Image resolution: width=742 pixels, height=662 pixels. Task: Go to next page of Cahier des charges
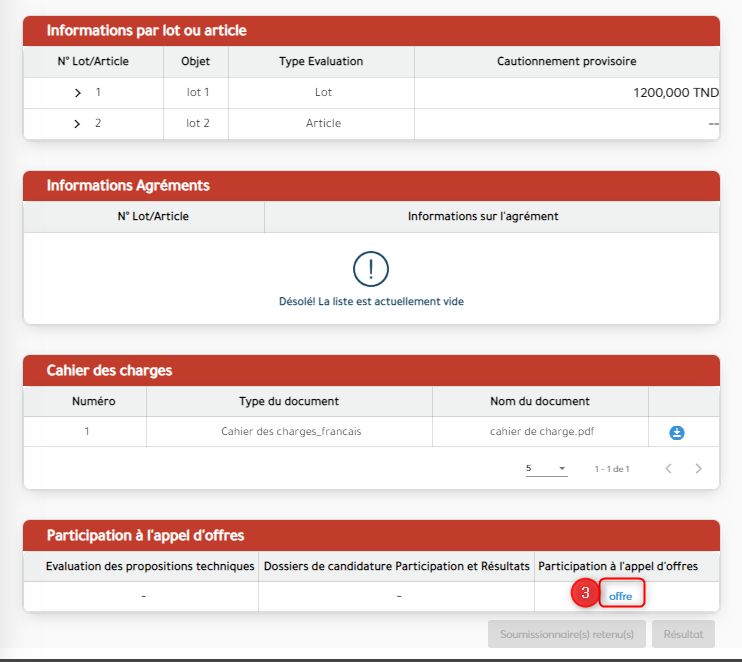coord(698,468)
